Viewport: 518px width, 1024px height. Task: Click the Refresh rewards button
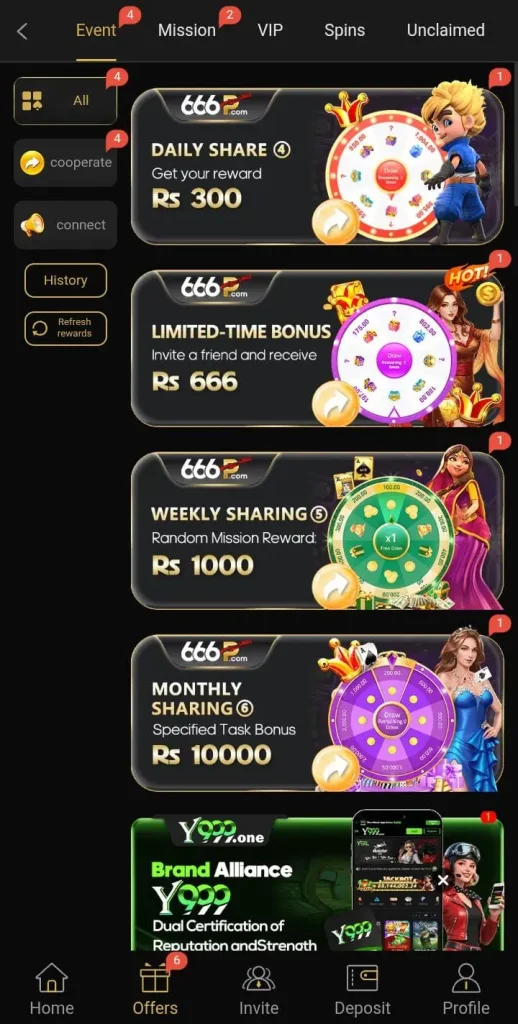tap(65, 328)
